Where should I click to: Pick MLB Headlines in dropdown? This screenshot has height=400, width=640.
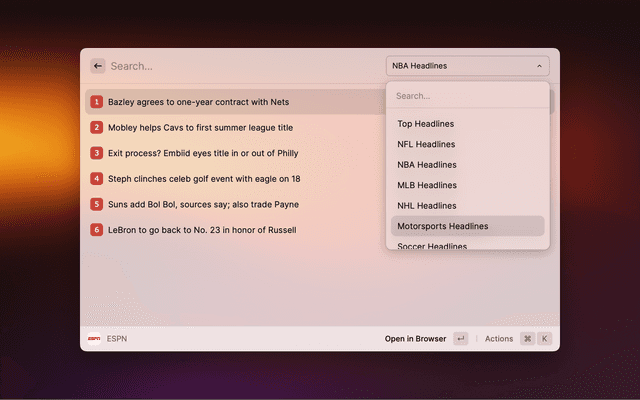point(426,185)
